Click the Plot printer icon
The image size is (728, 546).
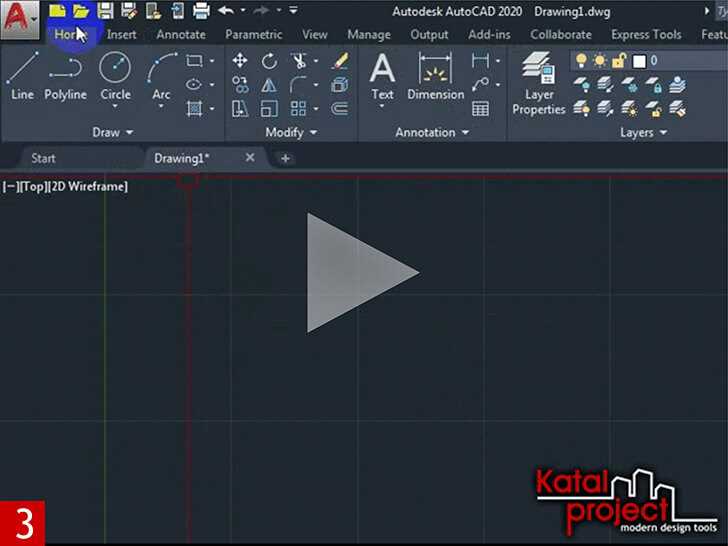(201, 11)
